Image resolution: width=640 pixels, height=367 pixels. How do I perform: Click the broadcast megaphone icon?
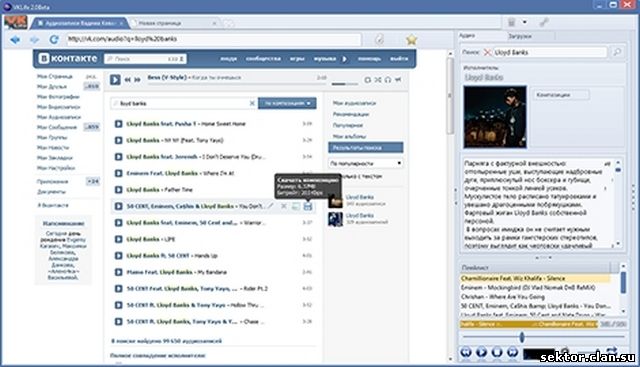(398, 80)
